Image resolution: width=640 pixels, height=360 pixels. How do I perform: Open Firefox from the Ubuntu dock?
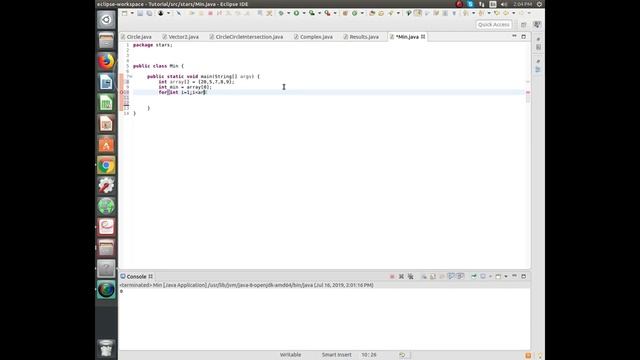[x=106, y=61]
